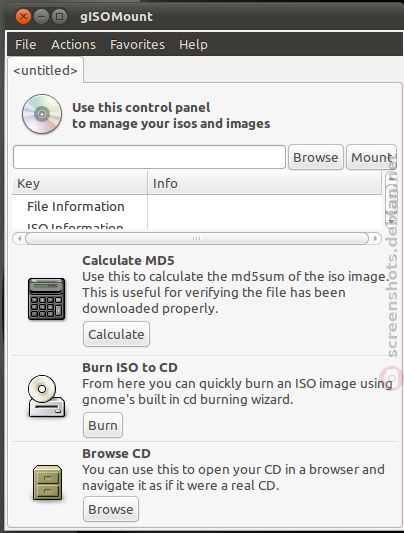Click the horizontal scrollbar left arrow

19,238
